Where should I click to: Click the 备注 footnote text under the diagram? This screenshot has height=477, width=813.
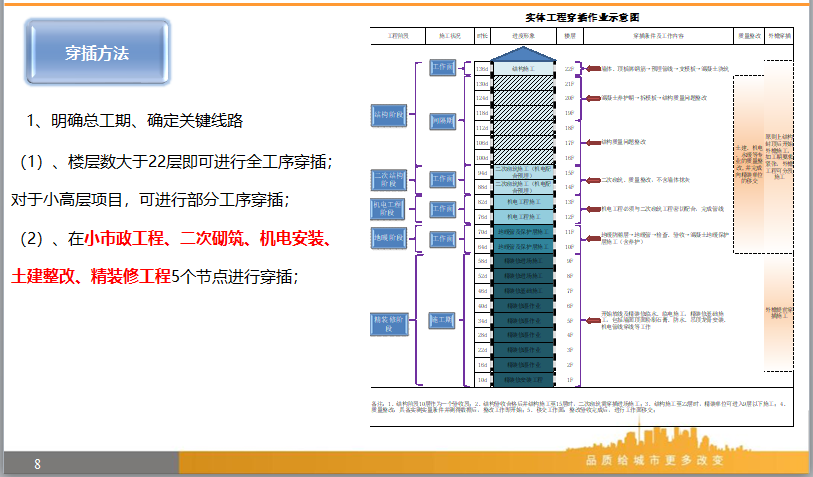pyautogui.click(x=578, y=406)
